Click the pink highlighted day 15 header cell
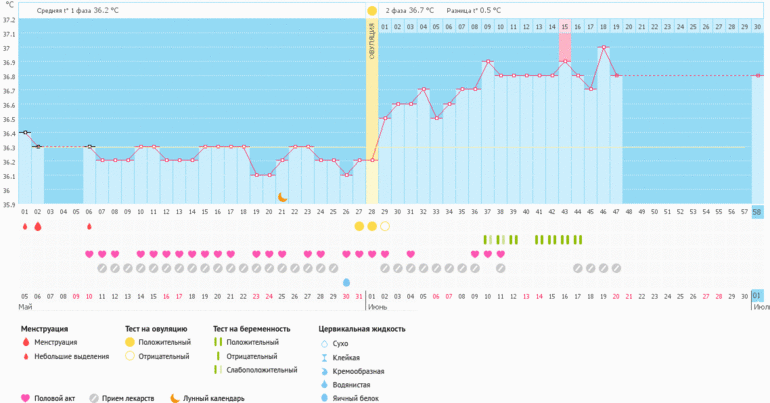The width and height of the screenshot is (770, 403). (565, 27)
